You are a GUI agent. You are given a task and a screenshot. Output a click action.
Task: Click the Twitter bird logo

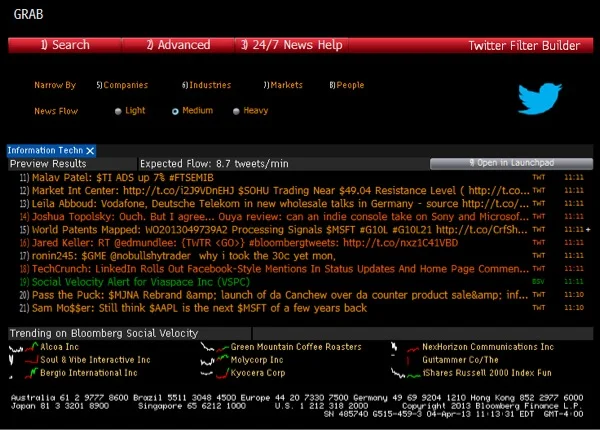(x=540, y=98)
